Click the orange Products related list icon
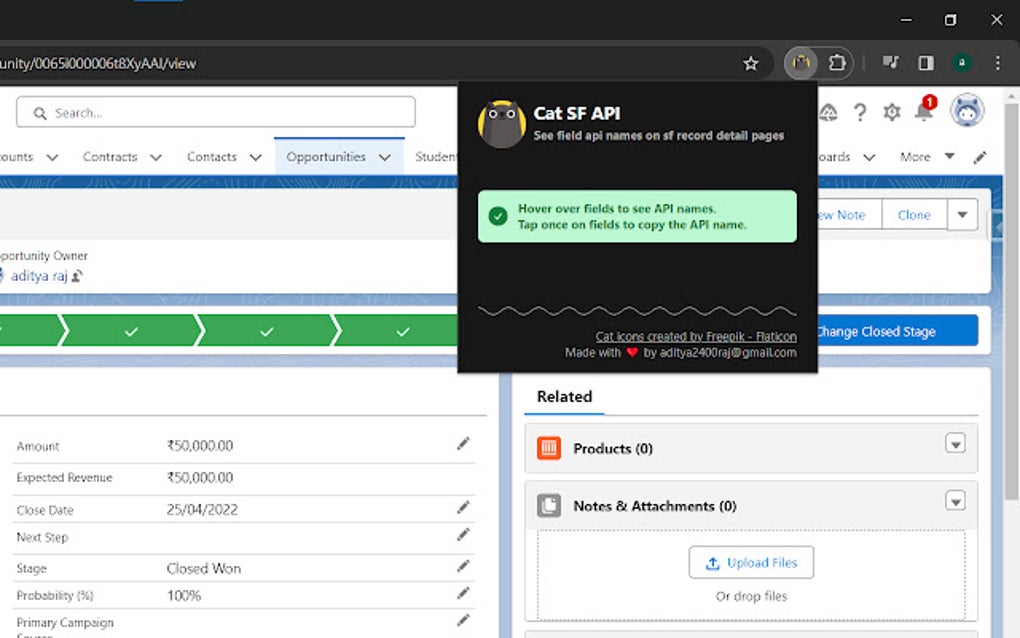Viewport: 1020px width, 638px height. 548,448
